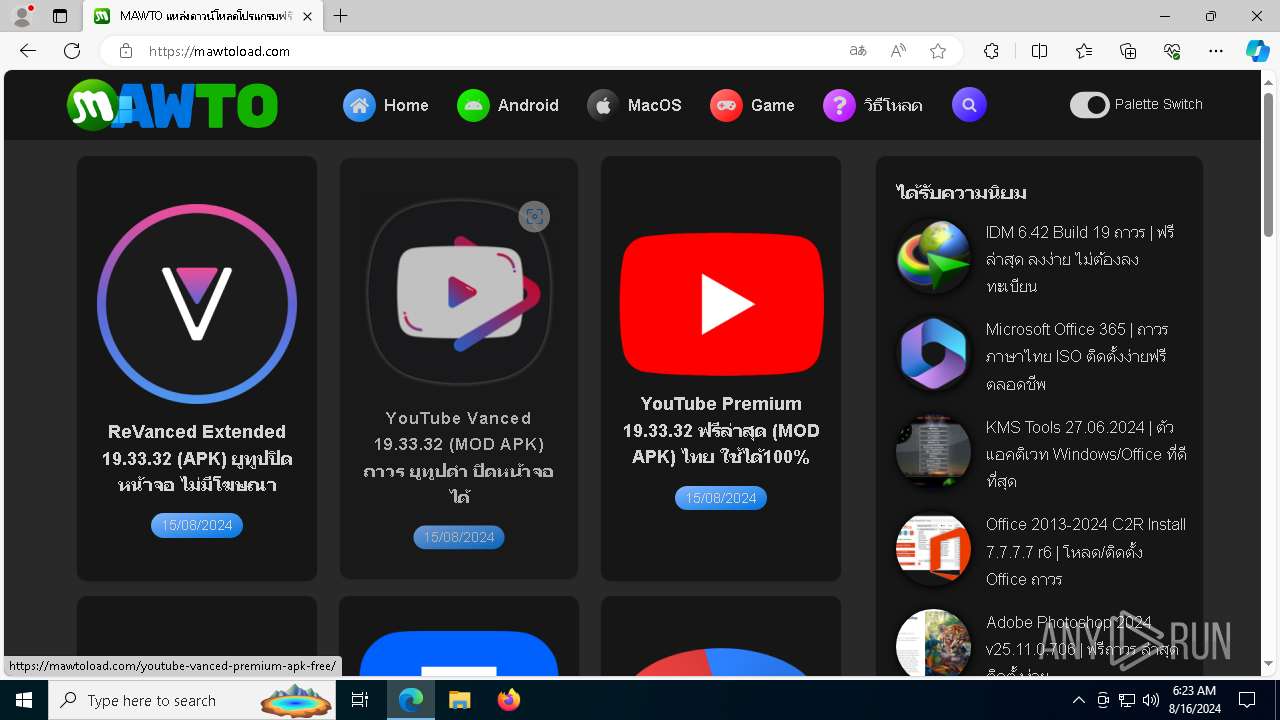Image resolution: width=1280 pixels, height=720 pixels.
Task: Open Task View on taskbar
Action: pyautogui.click(x=360, y=700)
